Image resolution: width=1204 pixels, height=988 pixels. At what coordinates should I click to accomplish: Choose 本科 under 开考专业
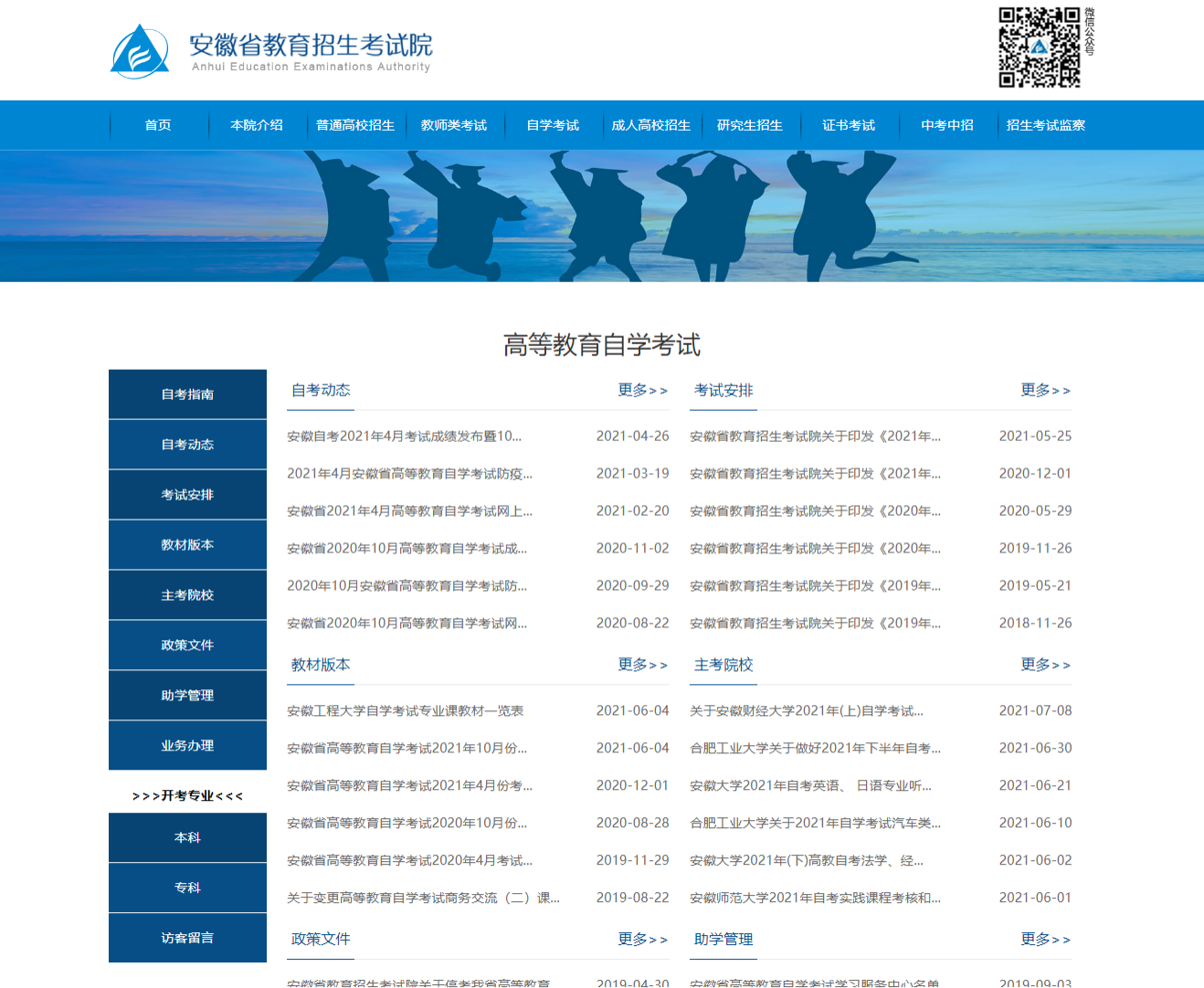[187, 838]
